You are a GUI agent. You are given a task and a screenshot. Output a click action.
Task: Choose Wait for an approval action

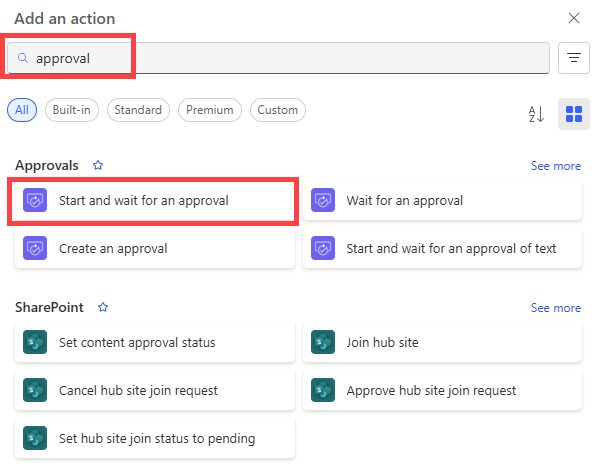(442, 201)
